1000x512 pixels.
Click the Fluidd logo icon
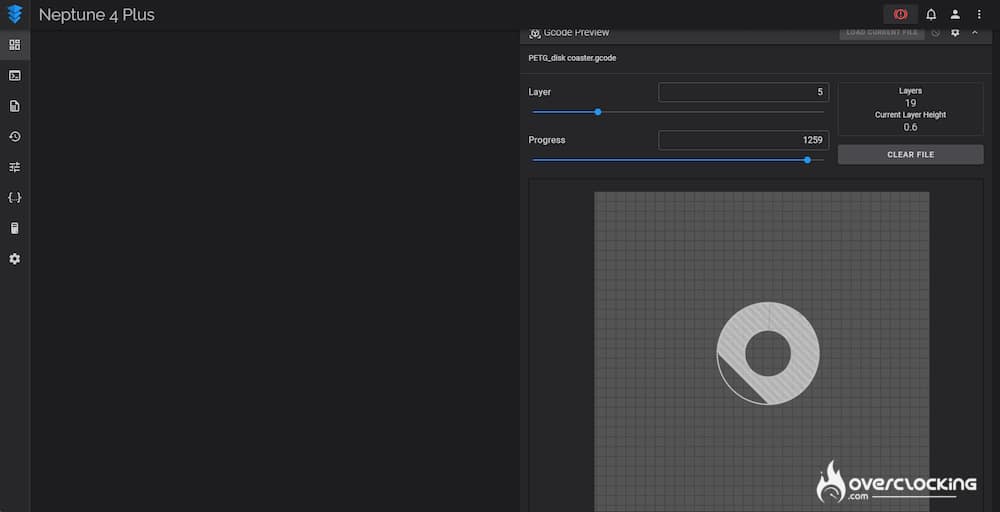(14, 15)
